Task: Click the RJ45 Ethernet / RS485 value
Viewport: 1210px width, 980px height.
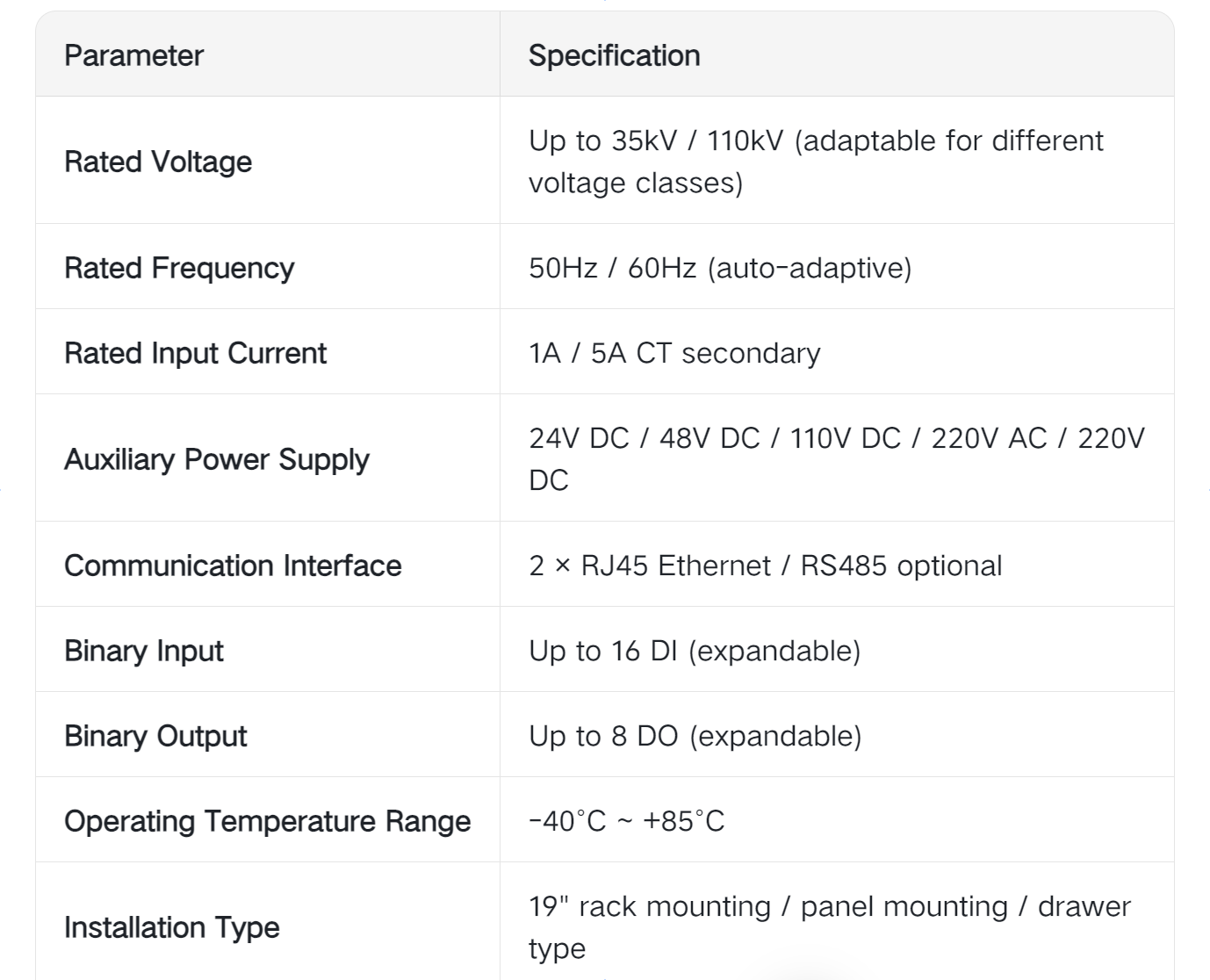Action: (x=765, y=566)
